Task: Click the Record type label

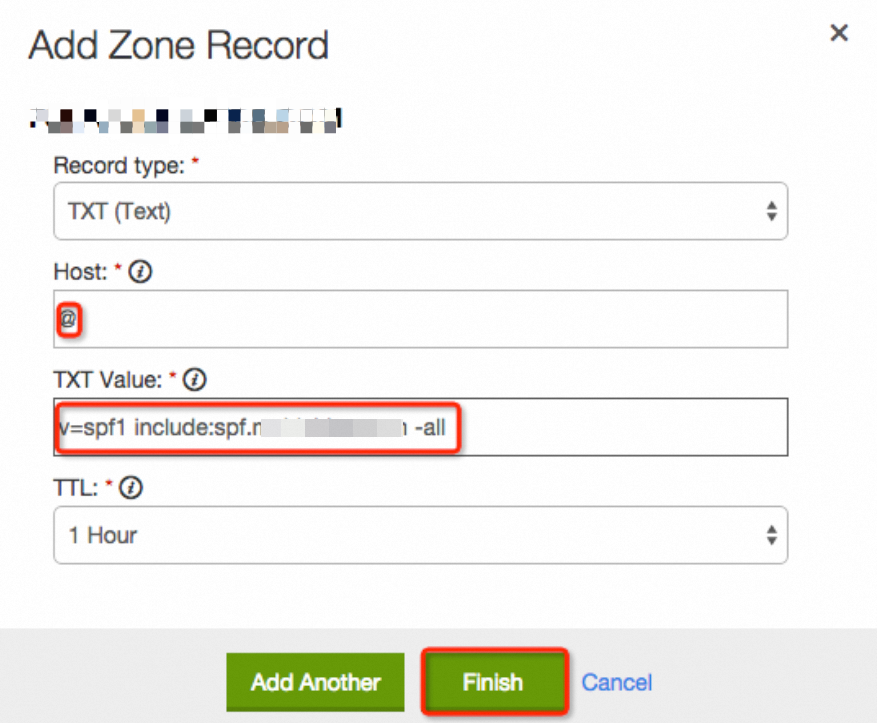Action: (x=119, y=165)
